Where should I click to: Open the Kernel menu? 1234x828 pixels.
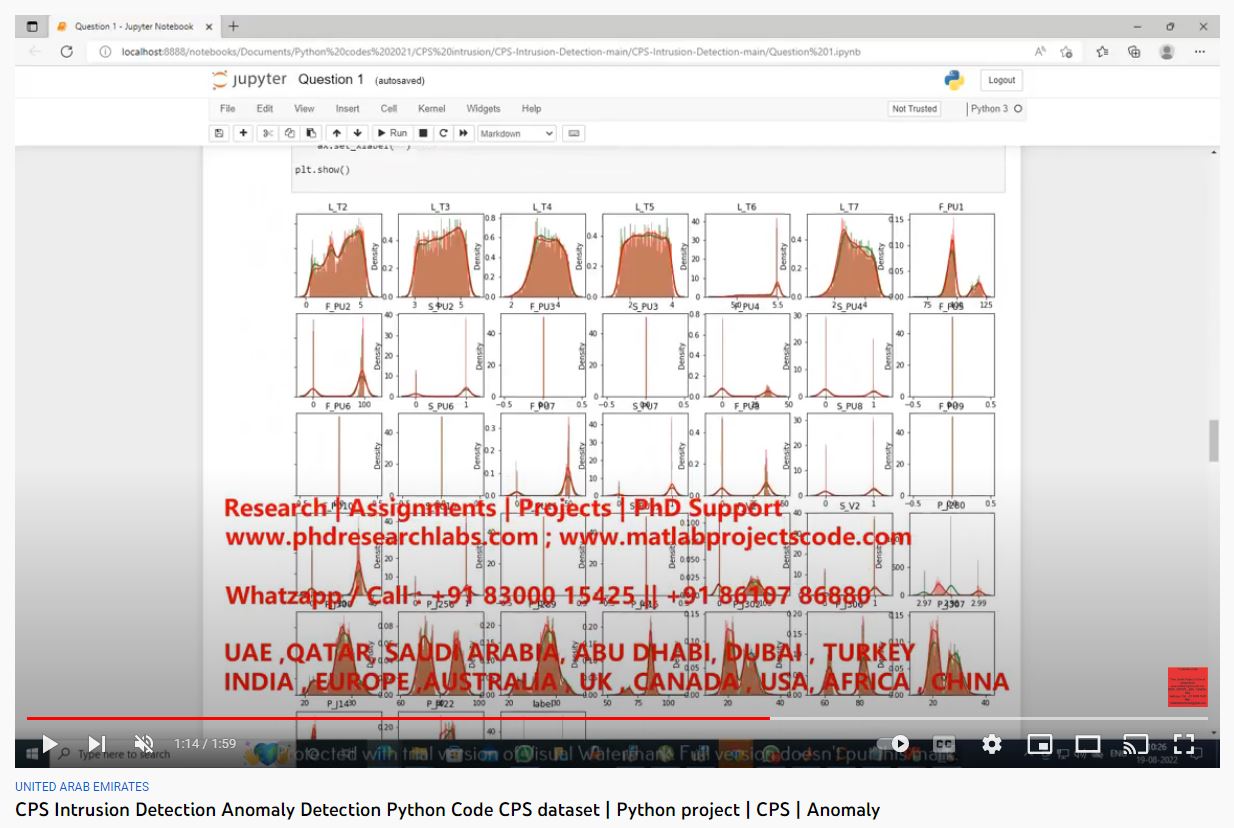(x=432, y=109)
